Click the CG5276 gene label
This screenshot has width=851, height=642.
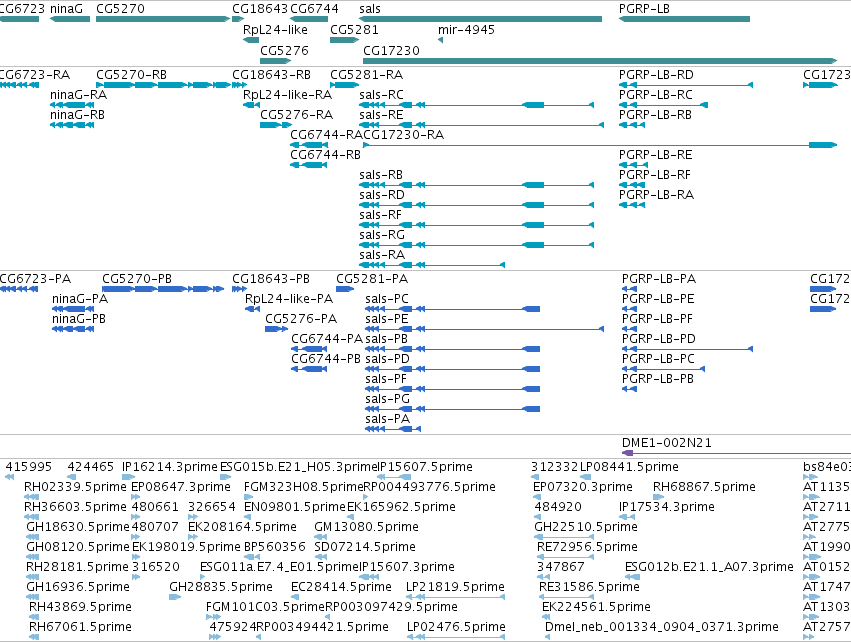pyautogui.click(x=284, y=50)
